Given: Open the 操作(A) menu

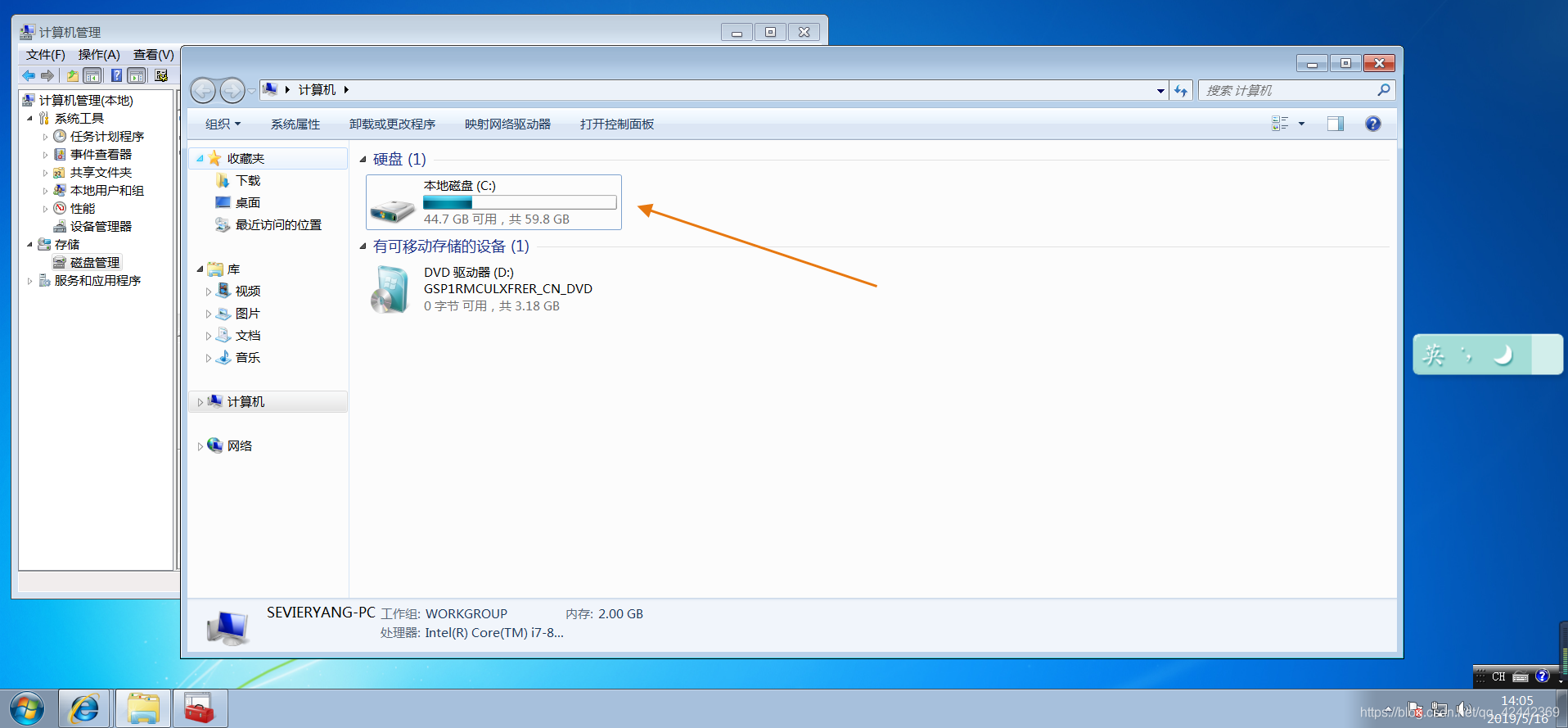Looking at the screenshot, I should 99,55.
